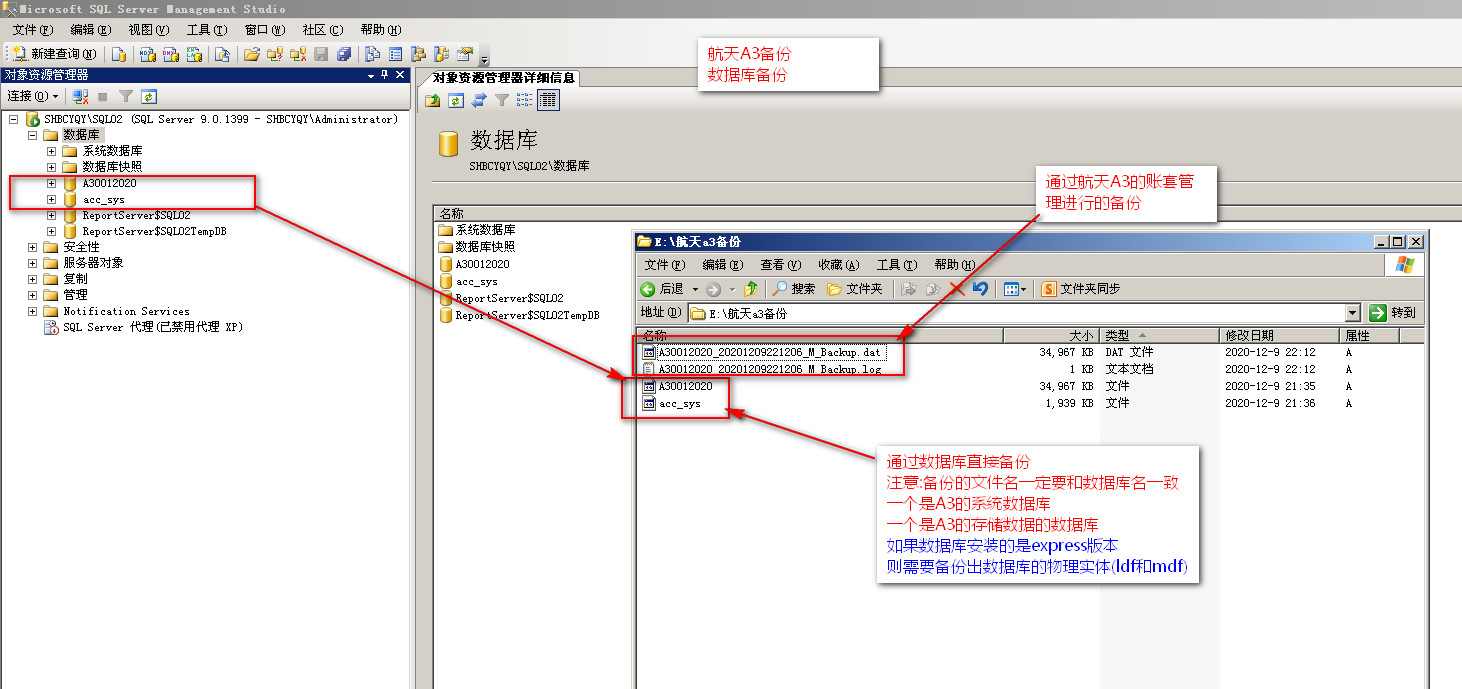Select the acc_sys file in the backup folder
The image size is (1462, 689).
pos(679,404)
